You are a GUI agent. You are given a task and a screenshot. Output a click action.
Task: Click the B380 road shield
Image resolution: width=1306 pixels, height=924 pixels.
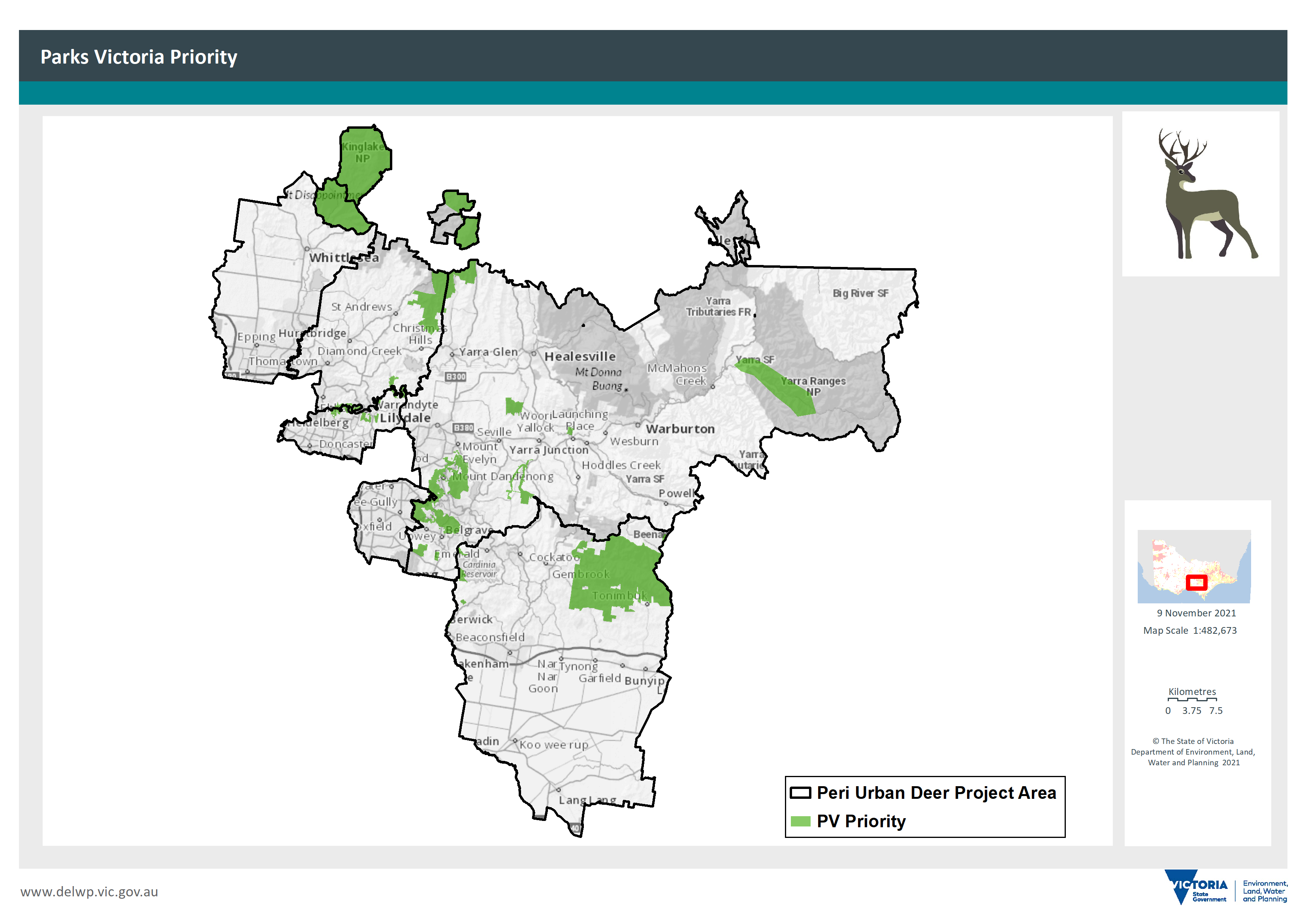coord(463,427)
